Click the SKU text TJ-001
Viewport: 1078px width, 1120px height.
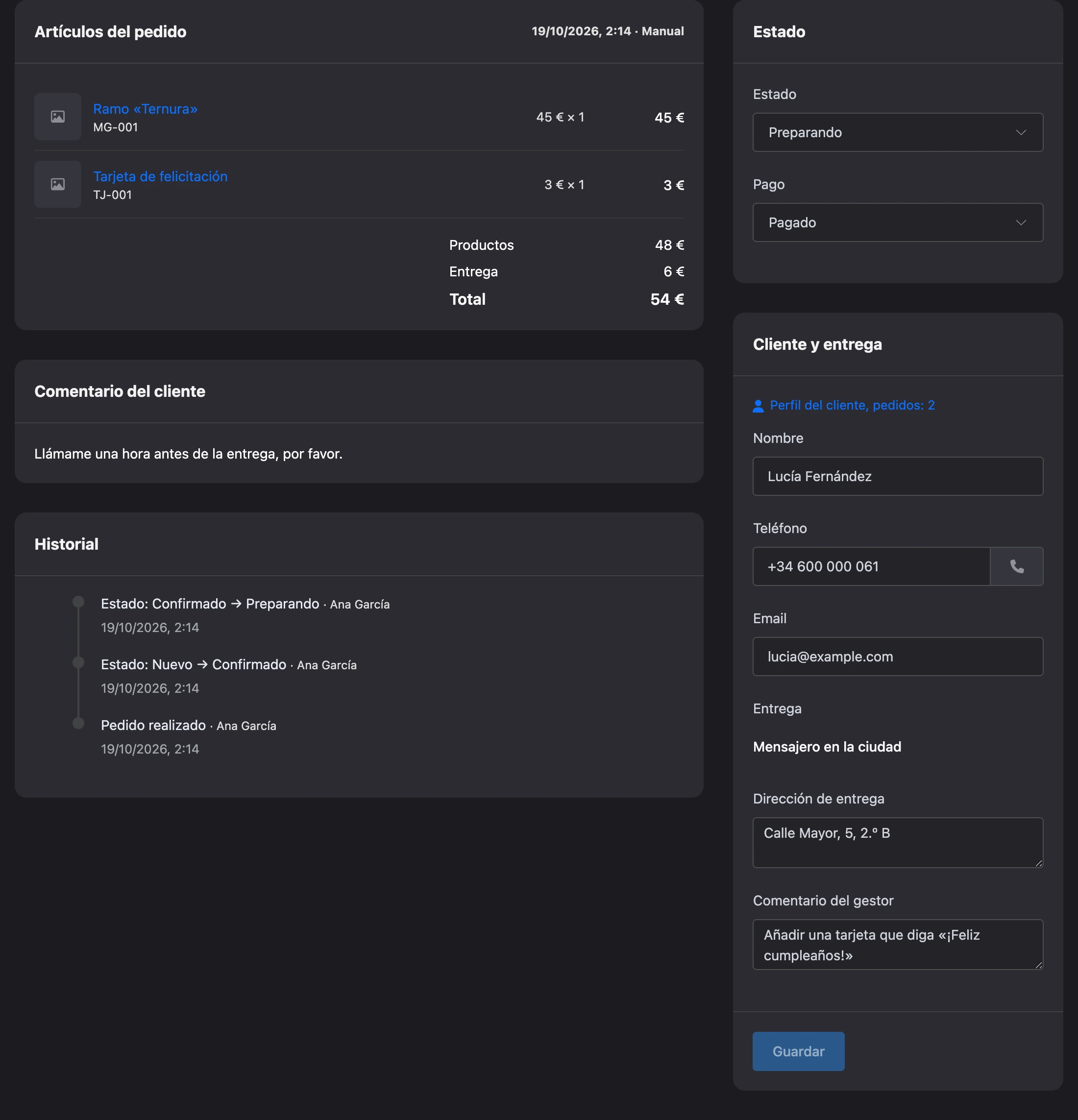(x=113, y=195)
